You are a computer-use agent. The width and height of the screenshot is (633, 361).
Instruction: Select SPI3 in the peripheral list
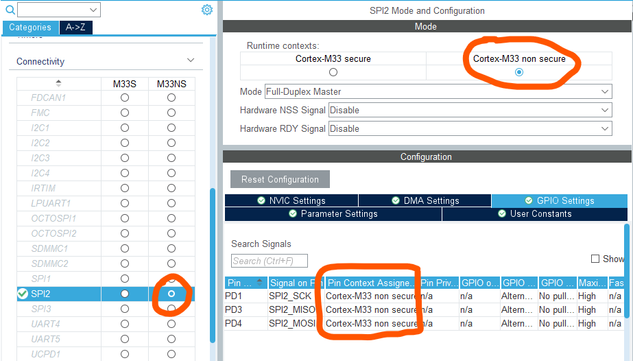click(41, 309)
